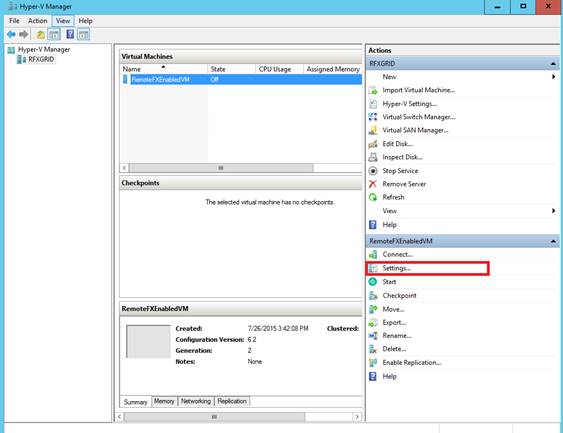The image size is (563, 433).
Task: Toggle the console tree pane toolbar icon
Action: 54,34
